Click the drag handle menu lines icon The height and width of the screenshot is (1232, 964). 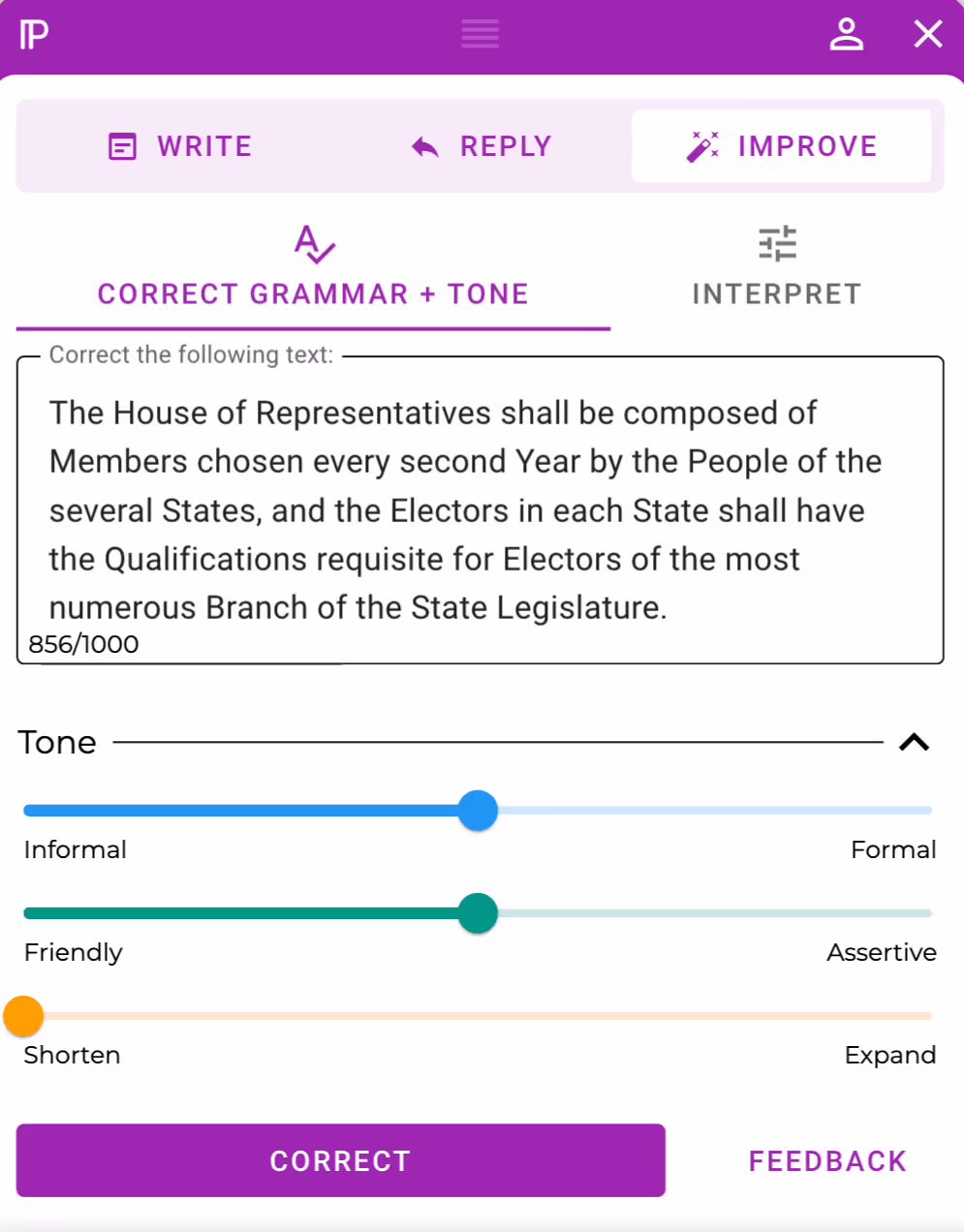(481, 34)
